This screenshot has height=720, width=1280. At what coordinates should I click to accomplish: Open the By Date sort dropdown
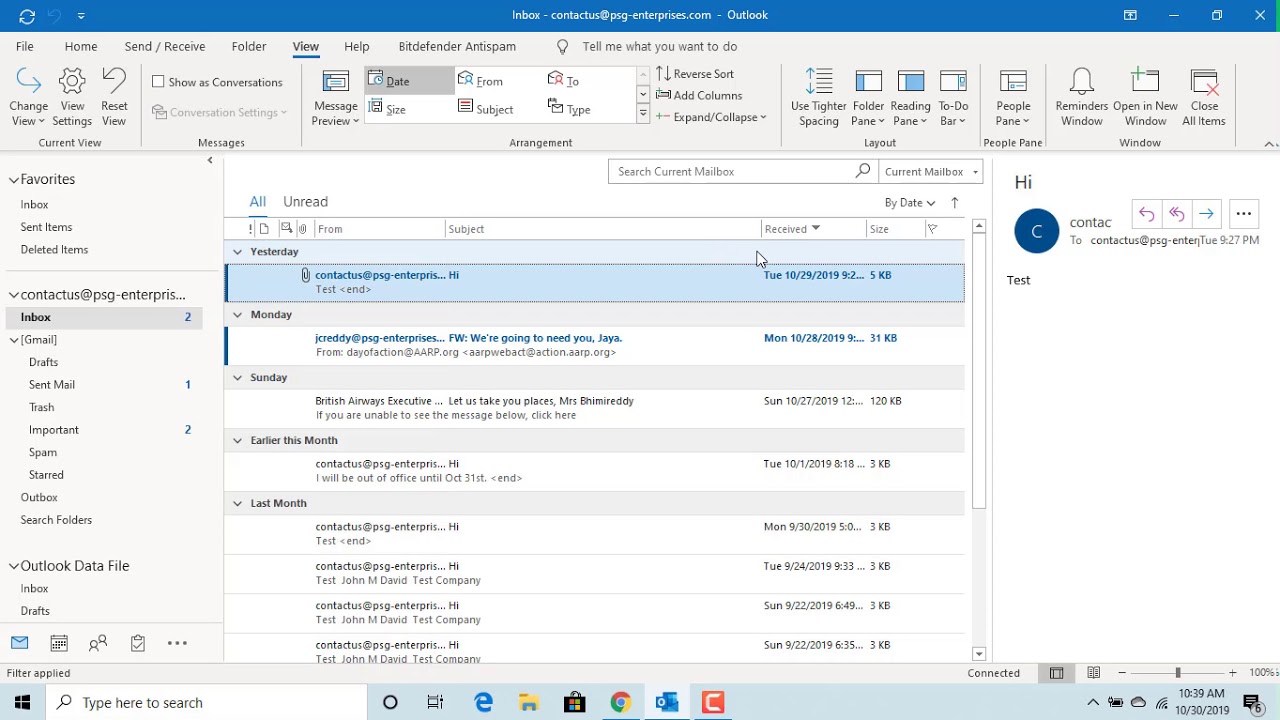point(909,203)
